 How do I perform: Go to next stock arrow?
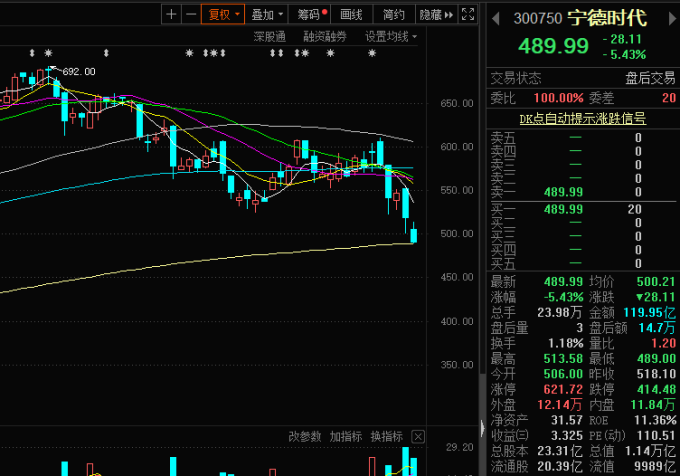(x=673, y=19)
